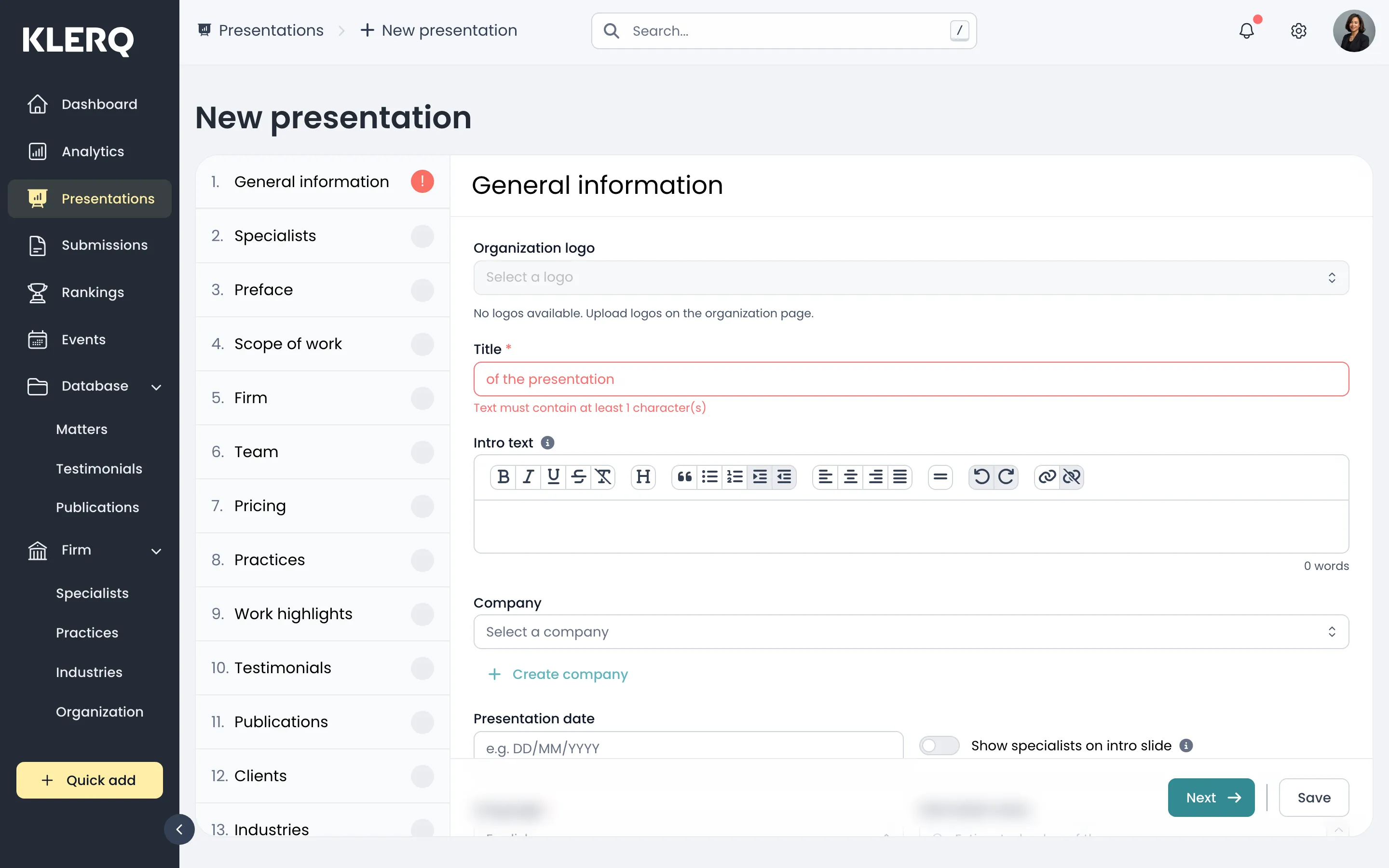Open Analytics from the sidebar
Screen dimensions: 1389x868
[x=90, y=151]
